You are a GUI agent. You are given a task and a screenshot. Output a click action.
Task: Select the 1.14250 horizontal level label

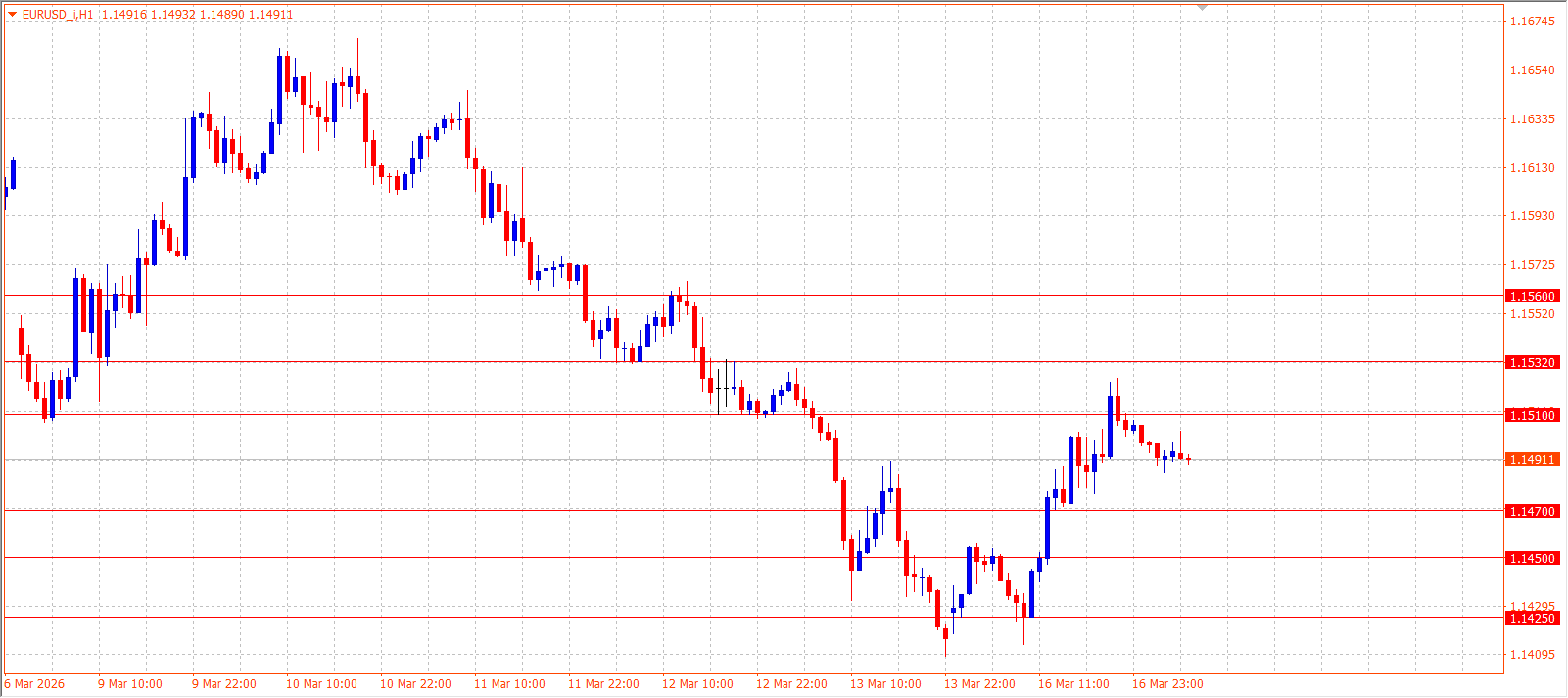(x=1532, y=618)
